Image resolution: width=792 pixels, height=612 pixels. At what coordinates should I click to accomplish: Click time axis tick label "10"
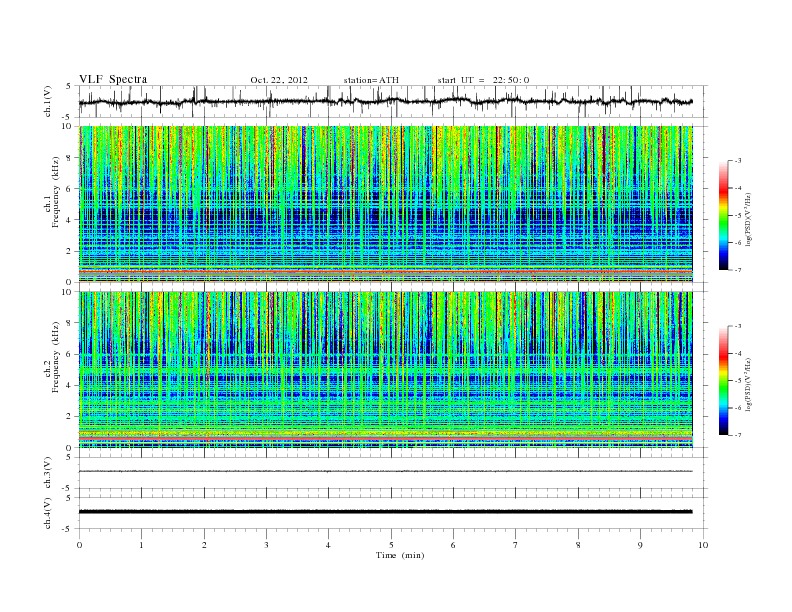point(703,546)
